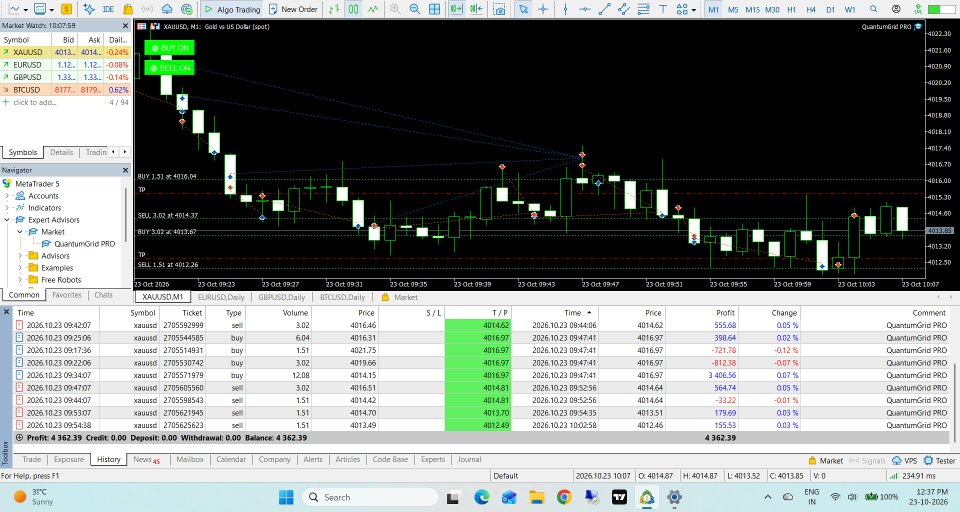Zoom in on the chart

[x=395, y=9]
